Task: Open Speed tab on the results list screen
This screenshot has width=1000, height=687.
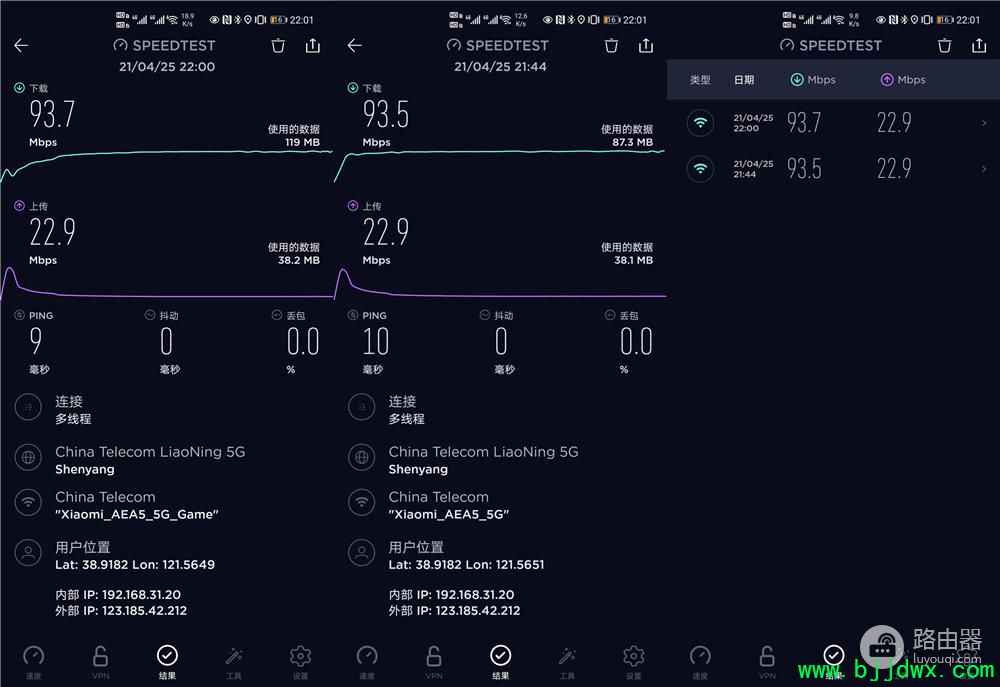Action: [x=700, y=661]
